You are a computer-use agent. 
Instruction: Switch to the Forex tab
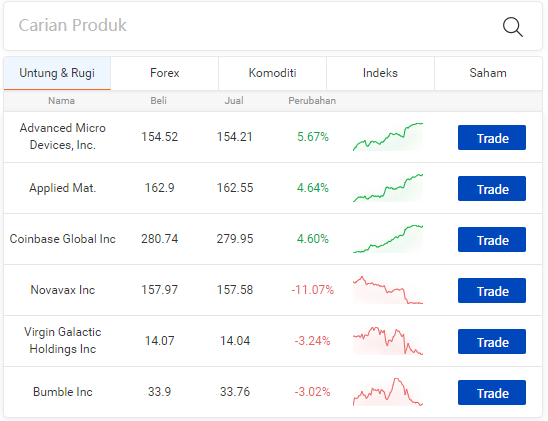pyautogui.click(x=165, y=73)
